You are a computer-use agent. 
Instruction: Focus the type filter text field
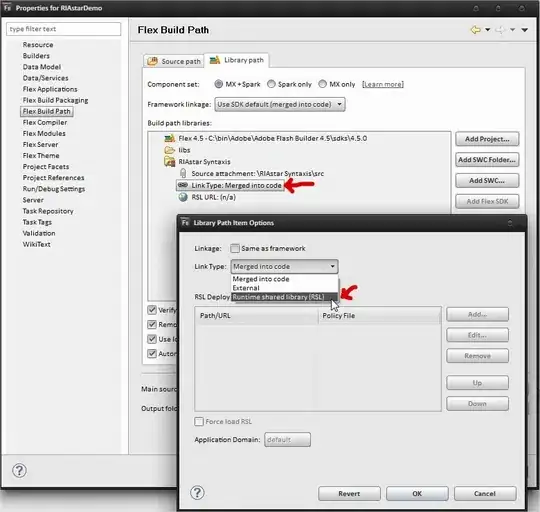coord(63,29)
